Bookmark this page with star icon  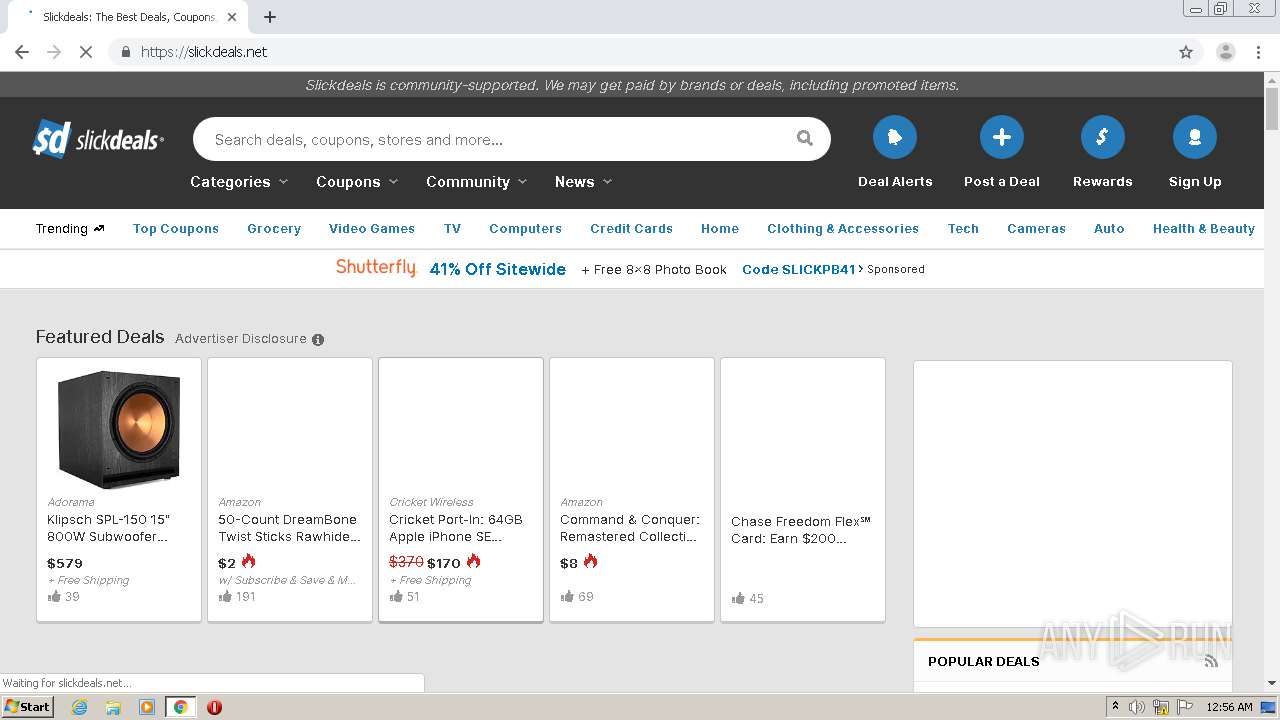pyautogui.click(x=1186, y=52)
